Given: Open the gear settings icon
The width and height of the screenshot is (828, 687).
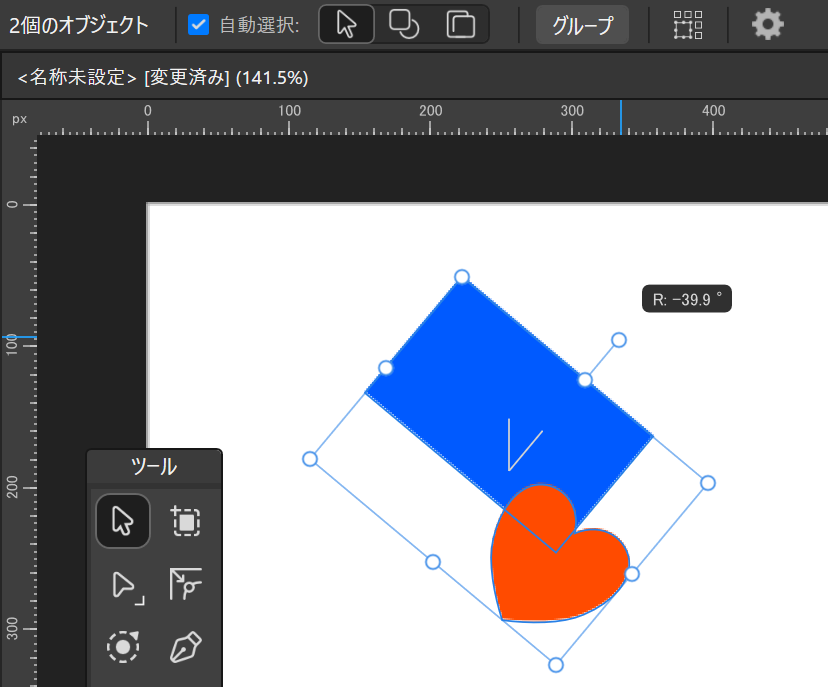Looking at the screenshot, I should click(x=767, y=24).
